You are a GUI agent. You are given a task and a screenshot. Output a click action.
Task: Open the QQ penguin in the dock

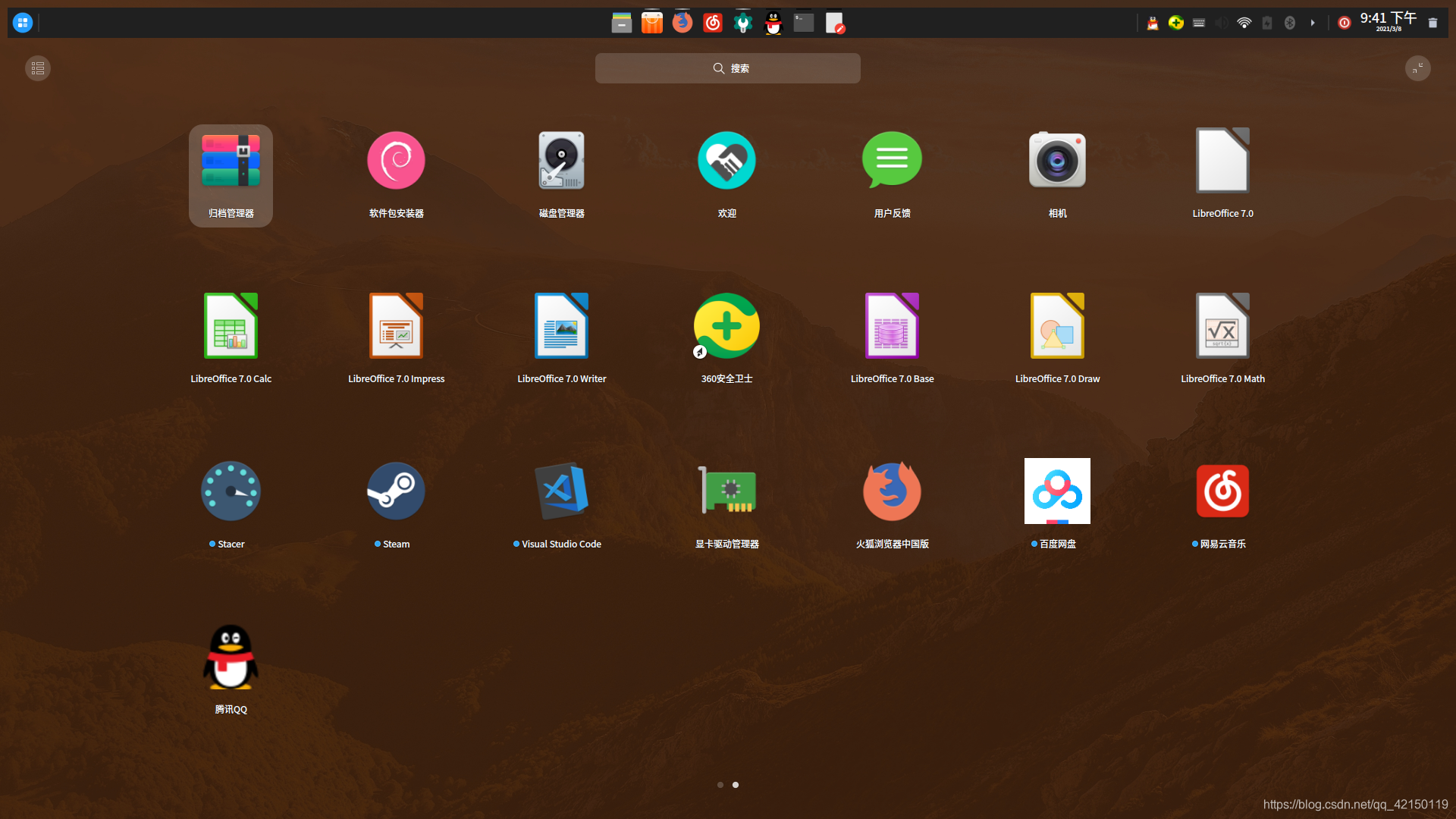tap(773, 23)
